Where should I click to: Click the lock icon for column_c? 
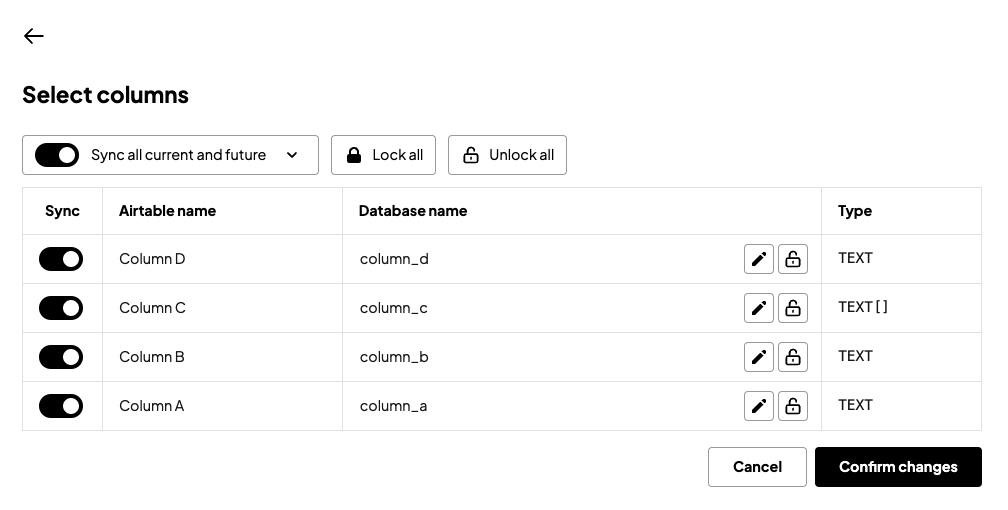click(793, 308)
